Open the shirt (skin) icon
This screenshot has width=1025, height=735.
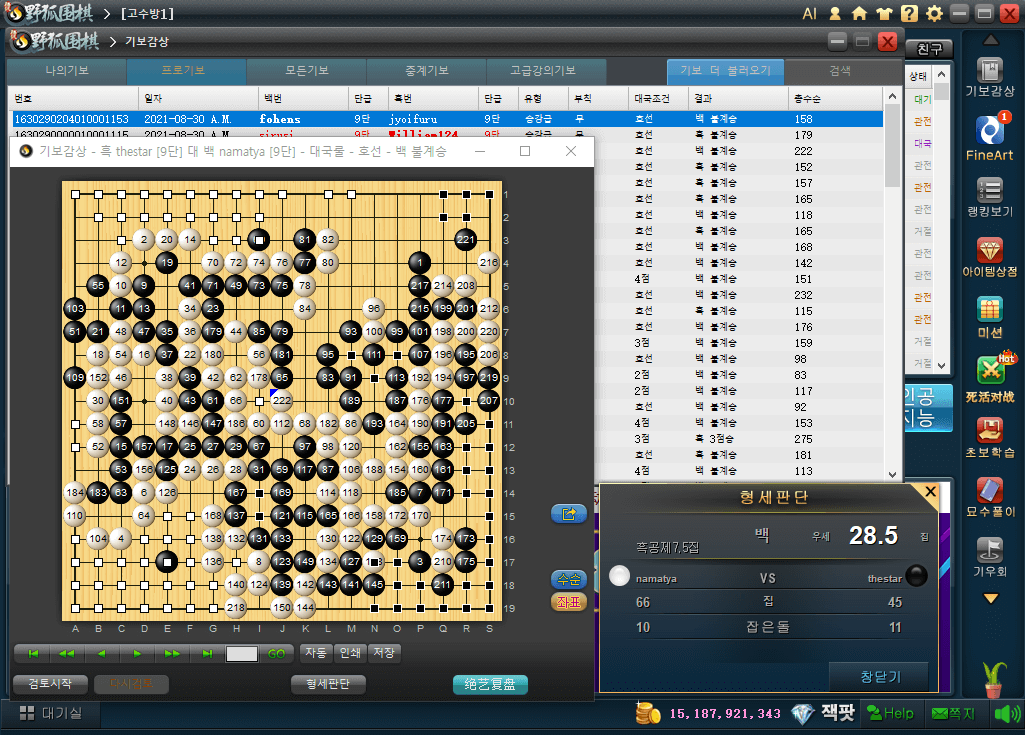point(884,13)
